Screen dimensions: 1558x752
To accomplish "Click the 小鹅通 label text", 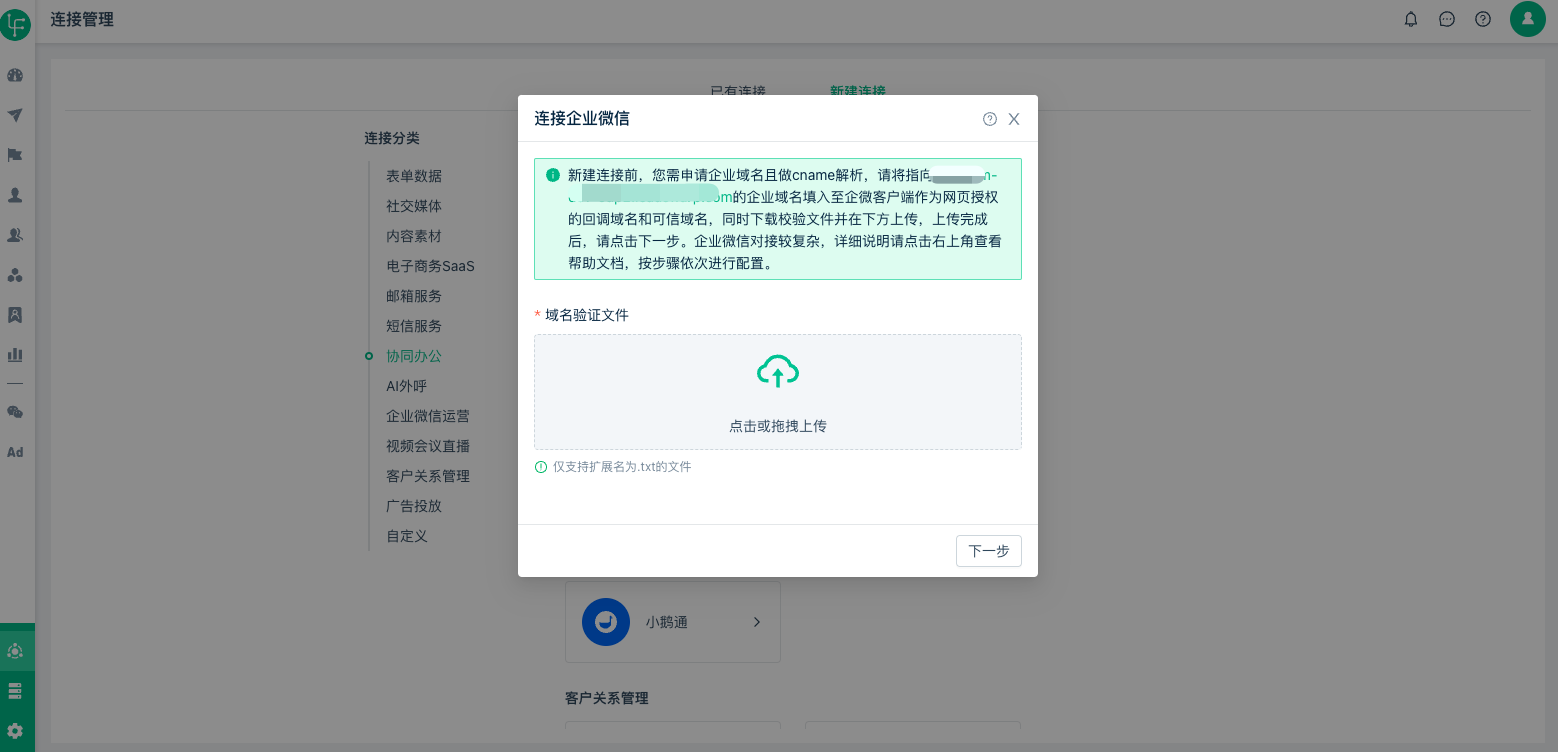I will 667,622.
